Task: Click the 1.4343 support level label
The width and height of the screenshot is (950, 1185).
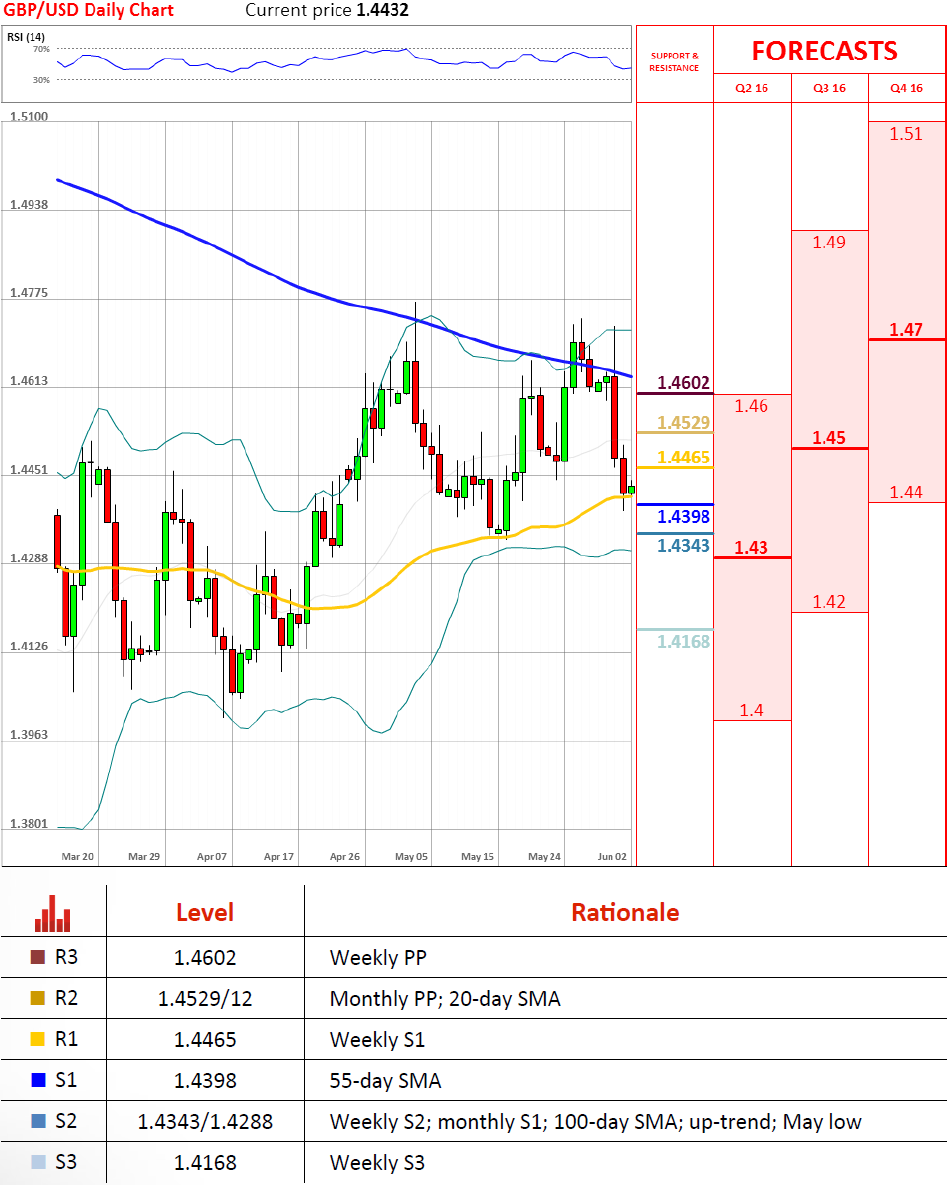Action: click(x=683, y=546)
